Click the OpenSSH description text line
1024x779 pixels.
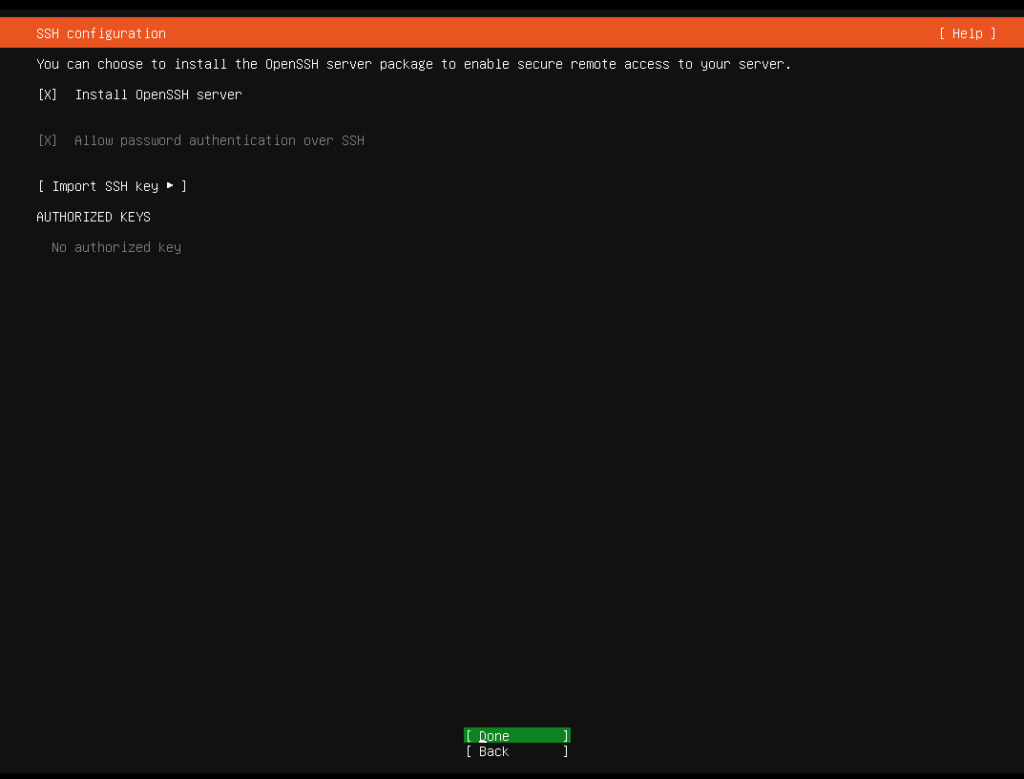(x=413, y=64)
